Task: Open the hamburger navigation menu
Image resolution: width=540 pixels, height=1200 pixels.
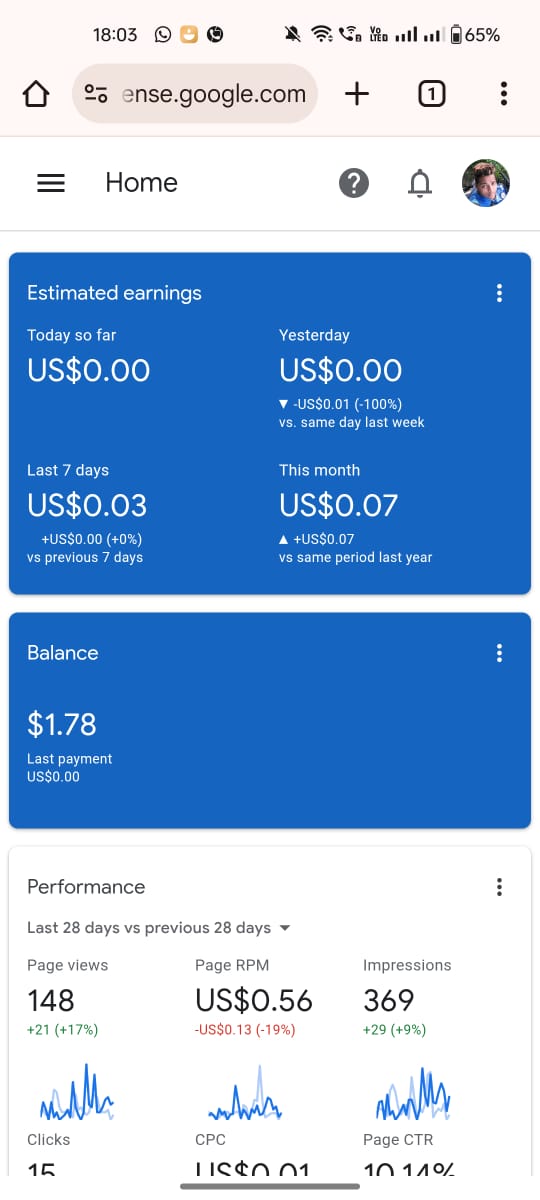Action: (x=51, y=183)
